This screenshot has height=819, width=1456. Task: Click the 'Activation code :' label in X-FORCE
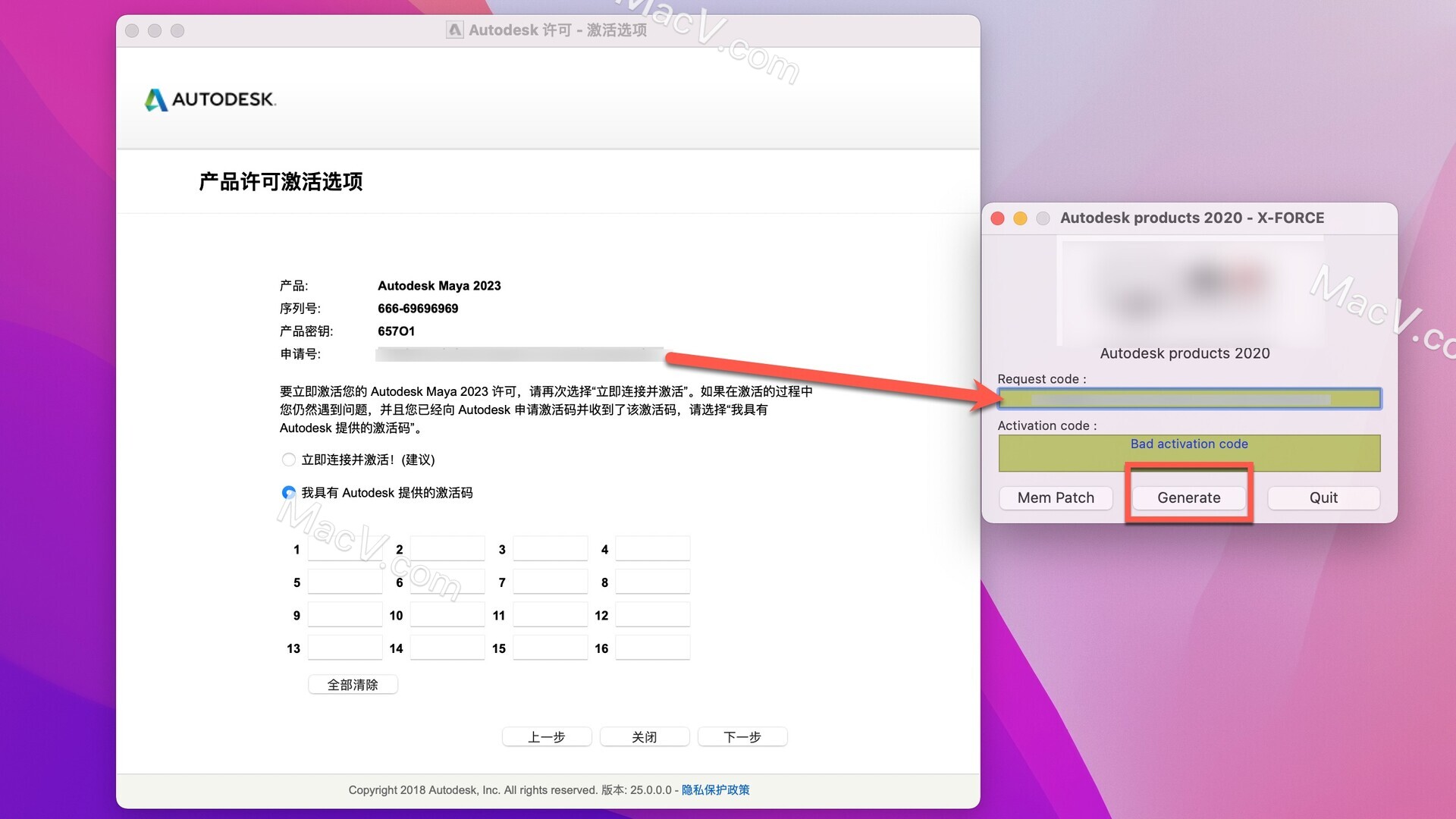click(1047, 426)
